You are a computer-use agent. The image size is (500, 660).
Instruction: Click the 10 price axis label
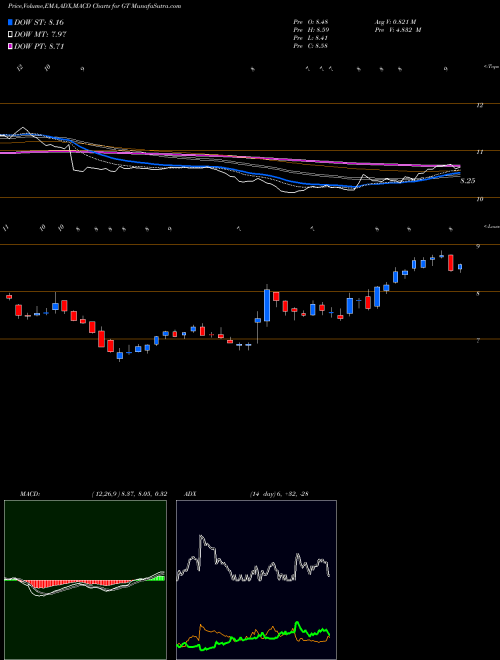click(479, 199)
